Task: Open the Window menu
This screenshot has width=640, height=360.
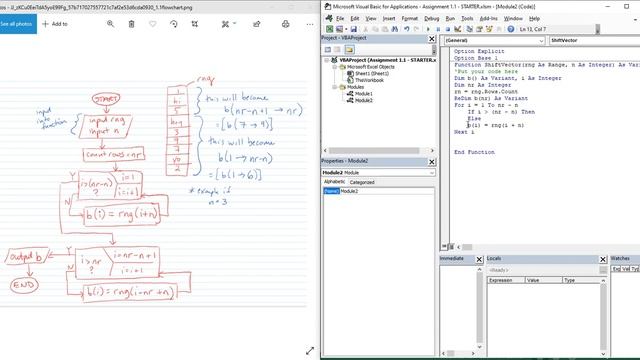Action: (513, 18)
